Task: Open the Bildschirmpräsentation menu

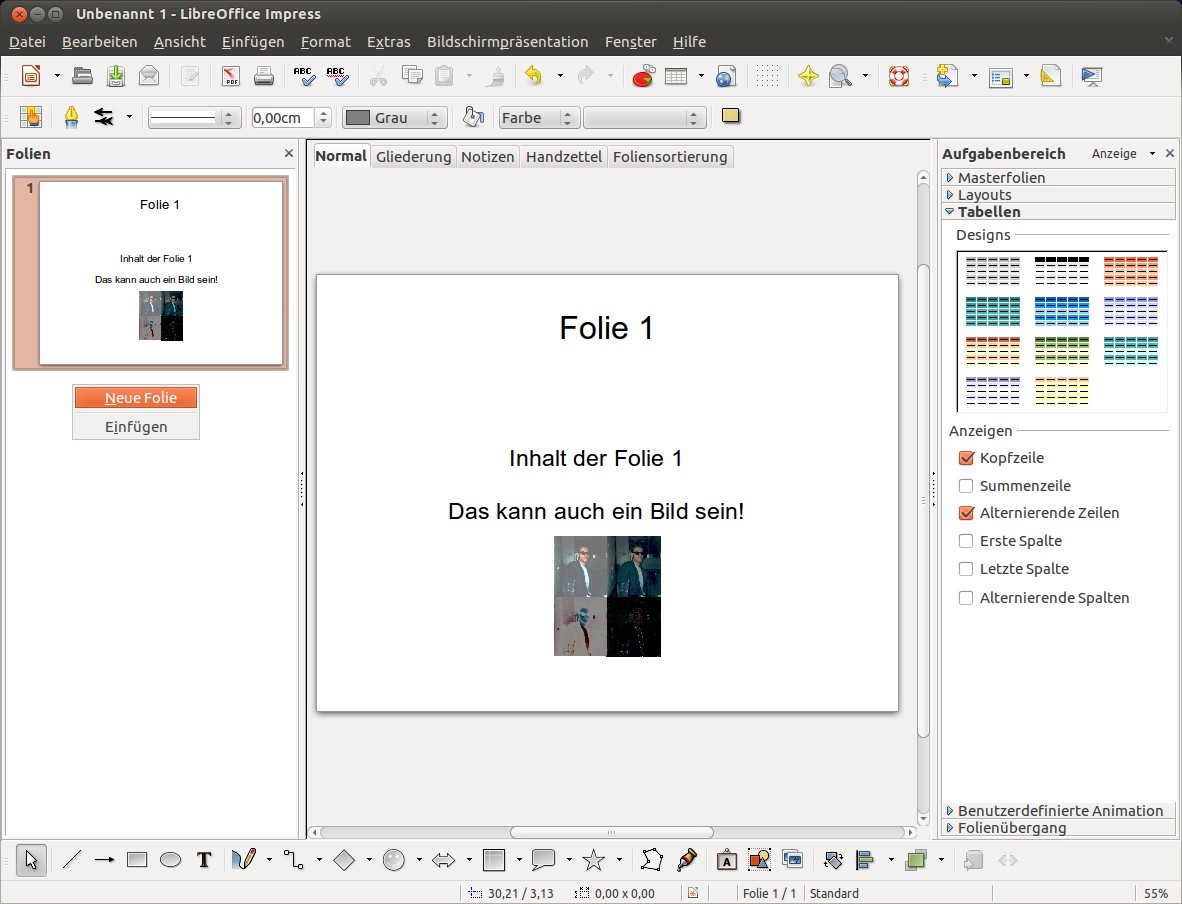Action: (x=507, y=42)
